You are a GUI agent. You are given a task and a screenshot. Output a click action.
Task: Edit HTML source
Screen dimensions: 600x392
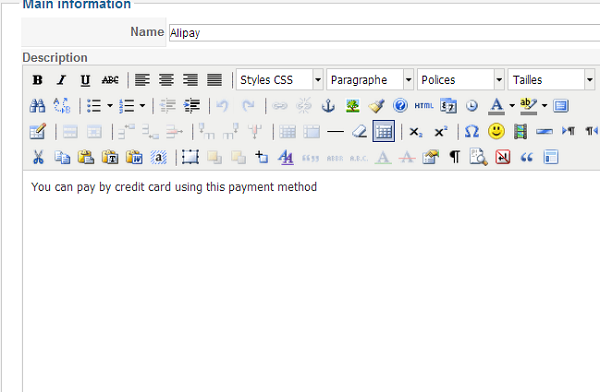[424, 106]
